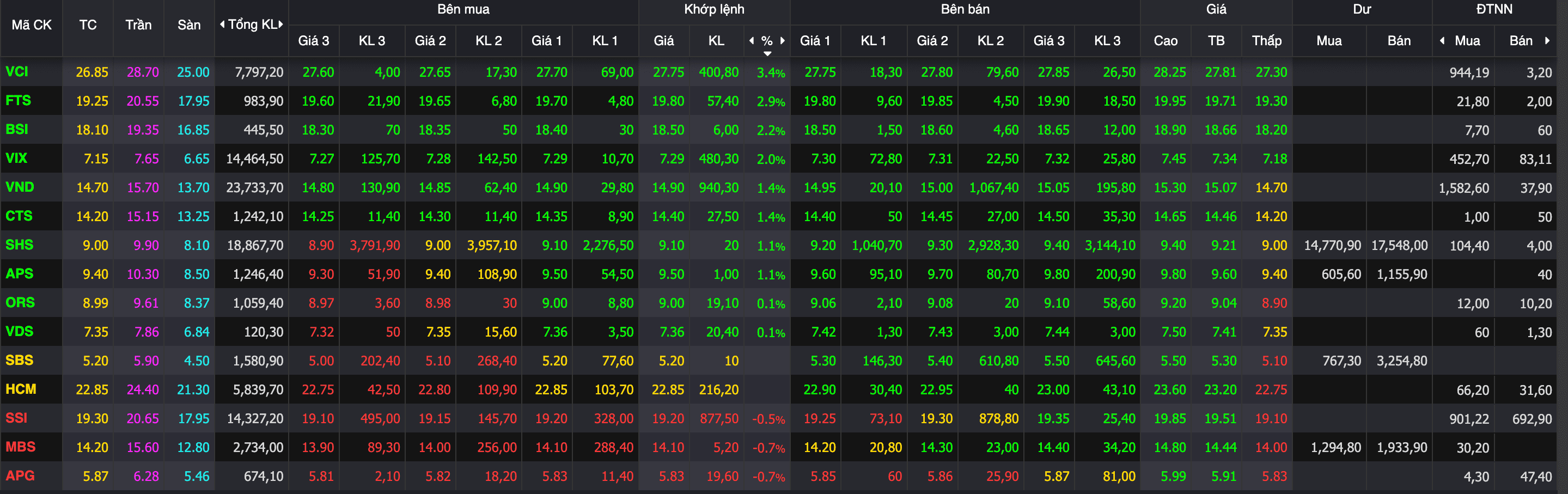Screen dimensions: 1568x494
Task: Click SHS buy KL 3 value 3,791,90
Action: (375, 246)
